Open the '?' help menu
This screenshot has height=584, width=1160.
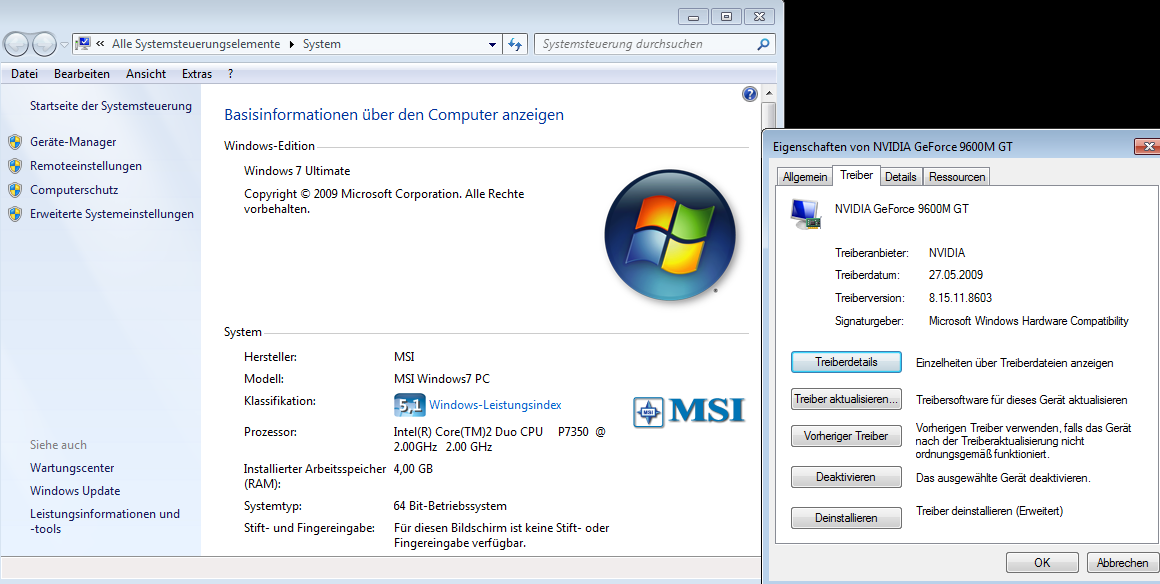click(x=231, y=74)
